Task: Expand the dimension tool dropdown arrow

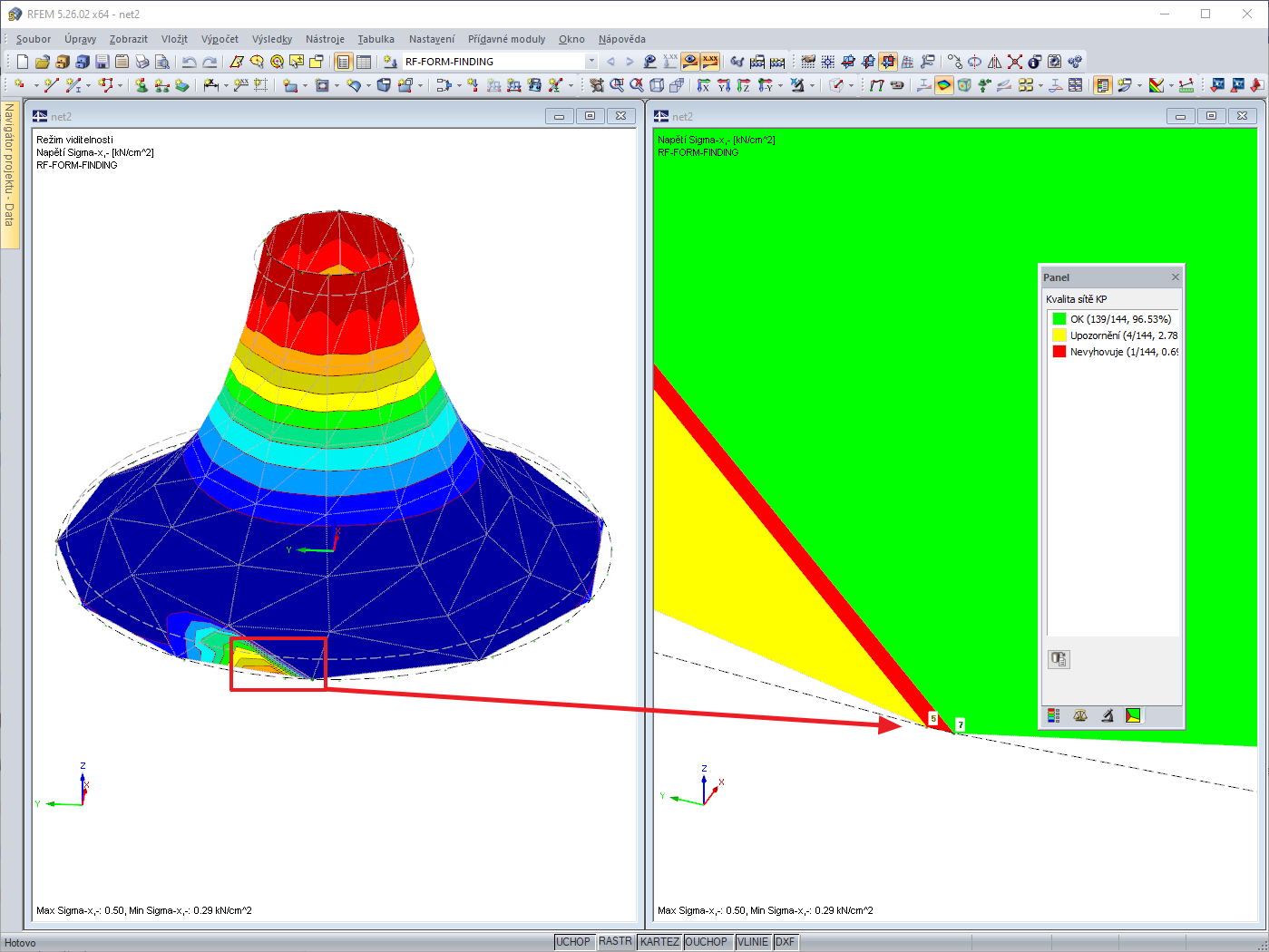Action: tap(226, 85)
